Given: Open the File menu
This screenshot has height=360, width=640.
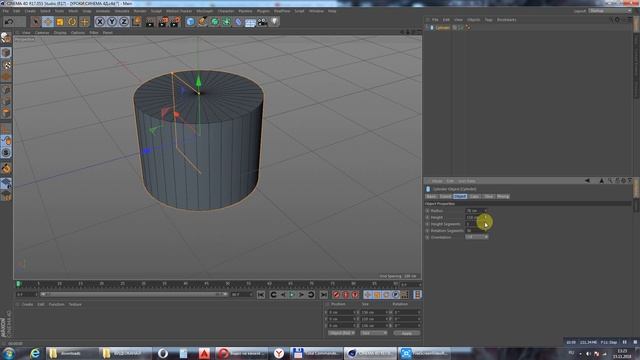Looking at the screenshot, I should (6, 11).
